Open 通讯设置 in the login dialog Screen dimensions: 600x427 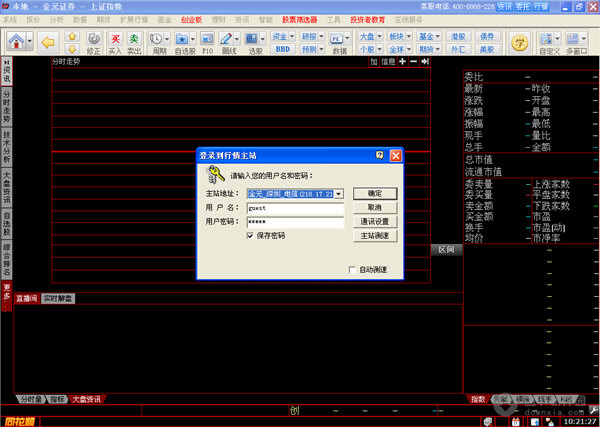point(375,222)
